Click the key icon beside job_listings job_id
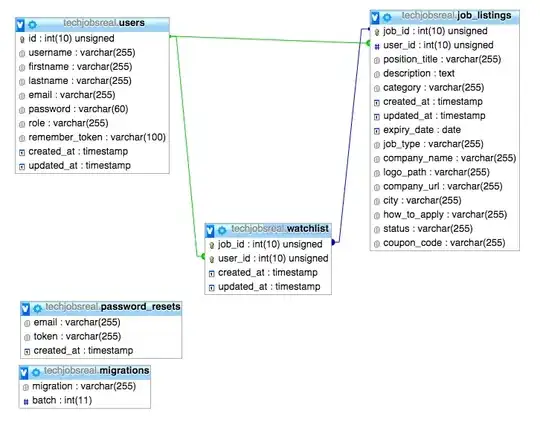This screenshot has height=425, width=540. [377, 32]
